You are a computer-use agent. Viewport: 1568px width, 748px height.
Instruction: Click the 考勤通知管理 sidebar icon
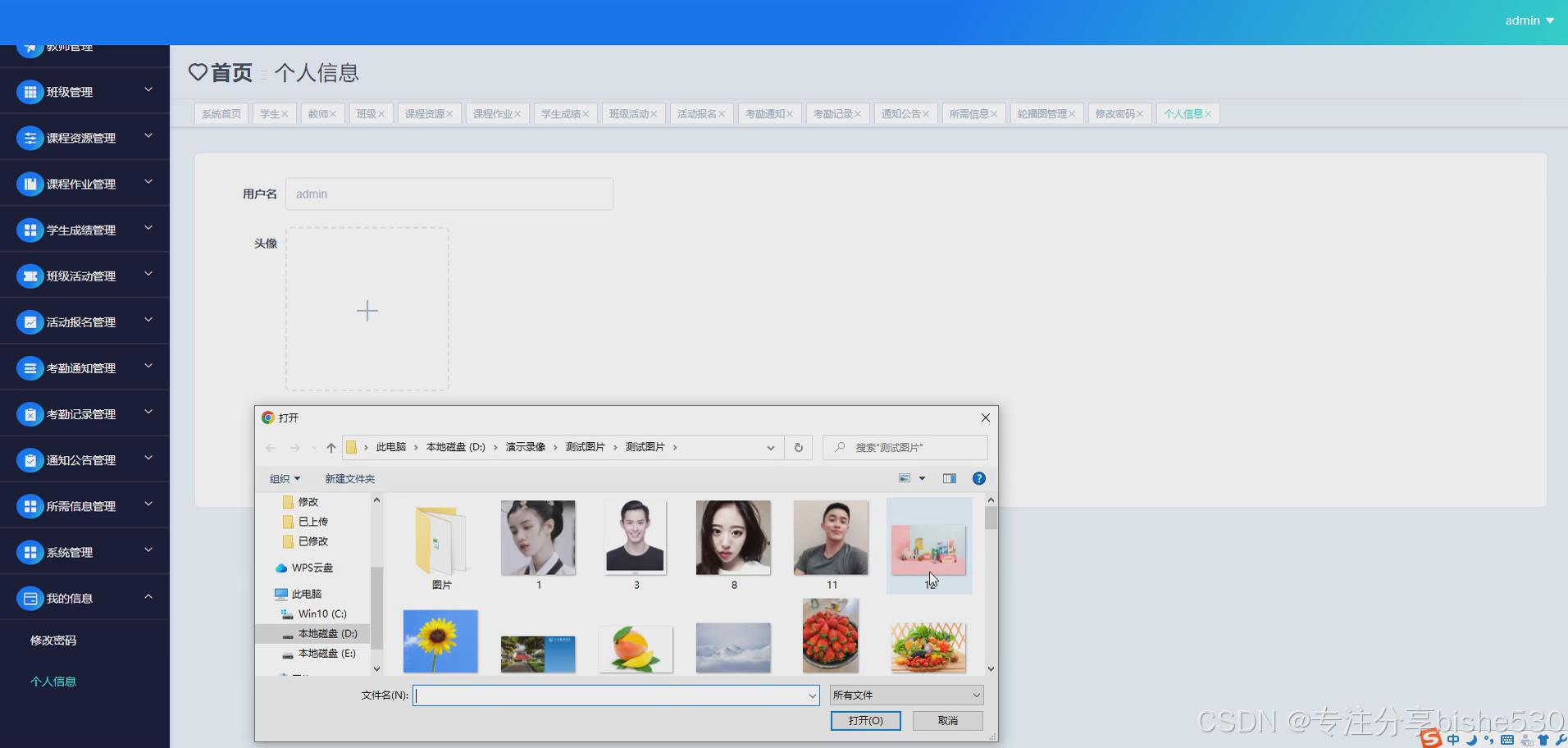(30, 368)
